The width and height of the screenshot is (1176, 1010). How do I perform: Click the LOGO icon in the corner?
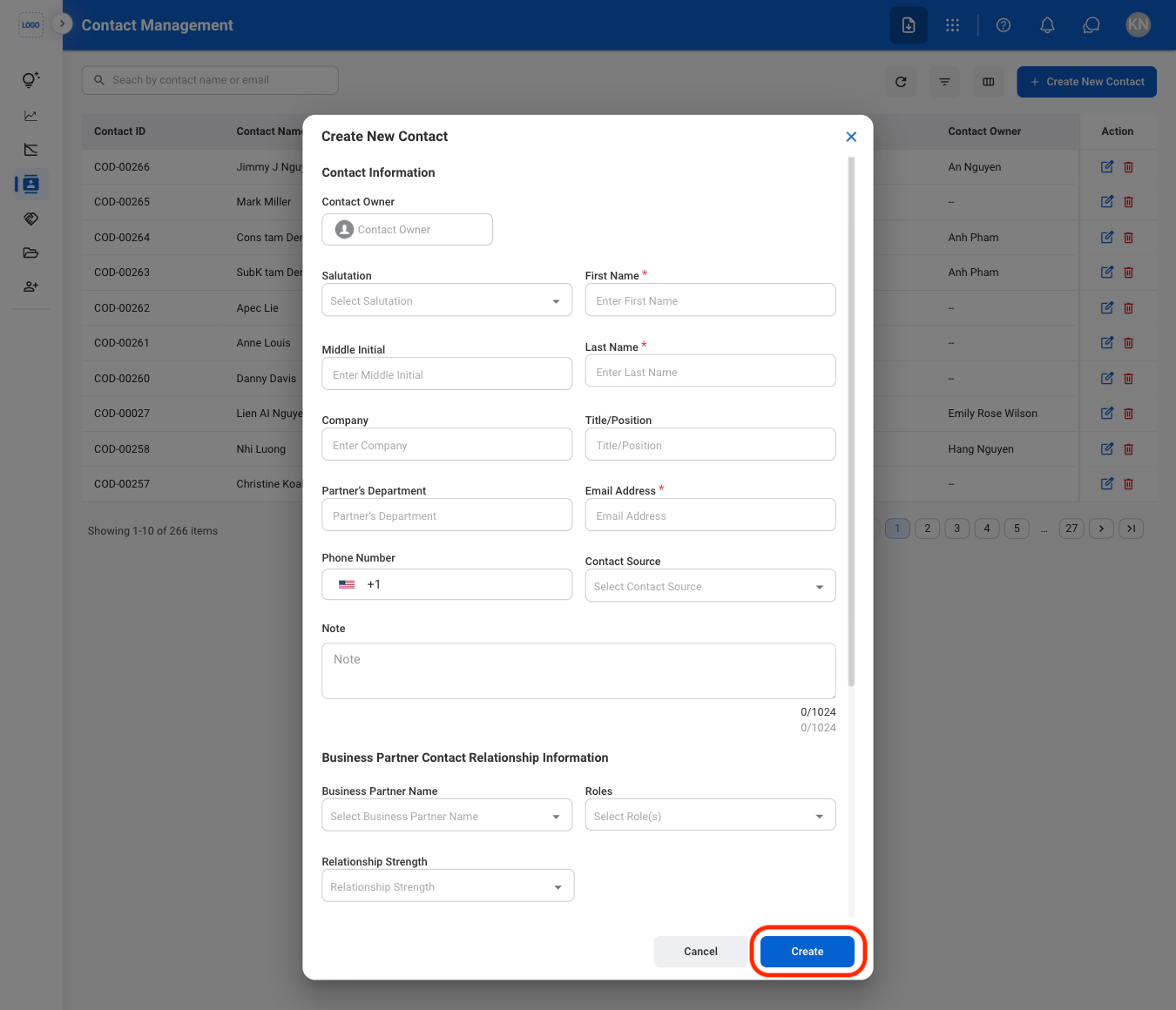point(30,25)
